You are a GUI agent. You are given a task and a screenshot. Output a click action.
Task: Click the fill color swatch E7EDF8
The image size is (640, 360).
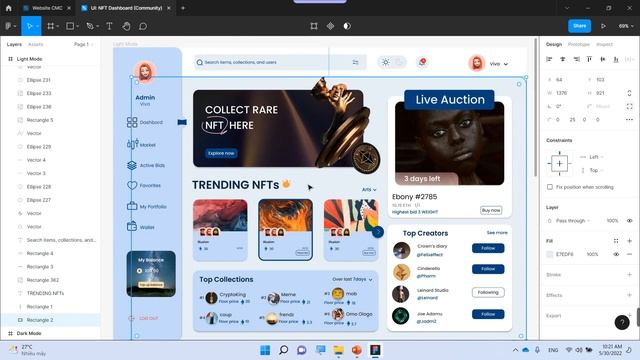tap(549, 254)
